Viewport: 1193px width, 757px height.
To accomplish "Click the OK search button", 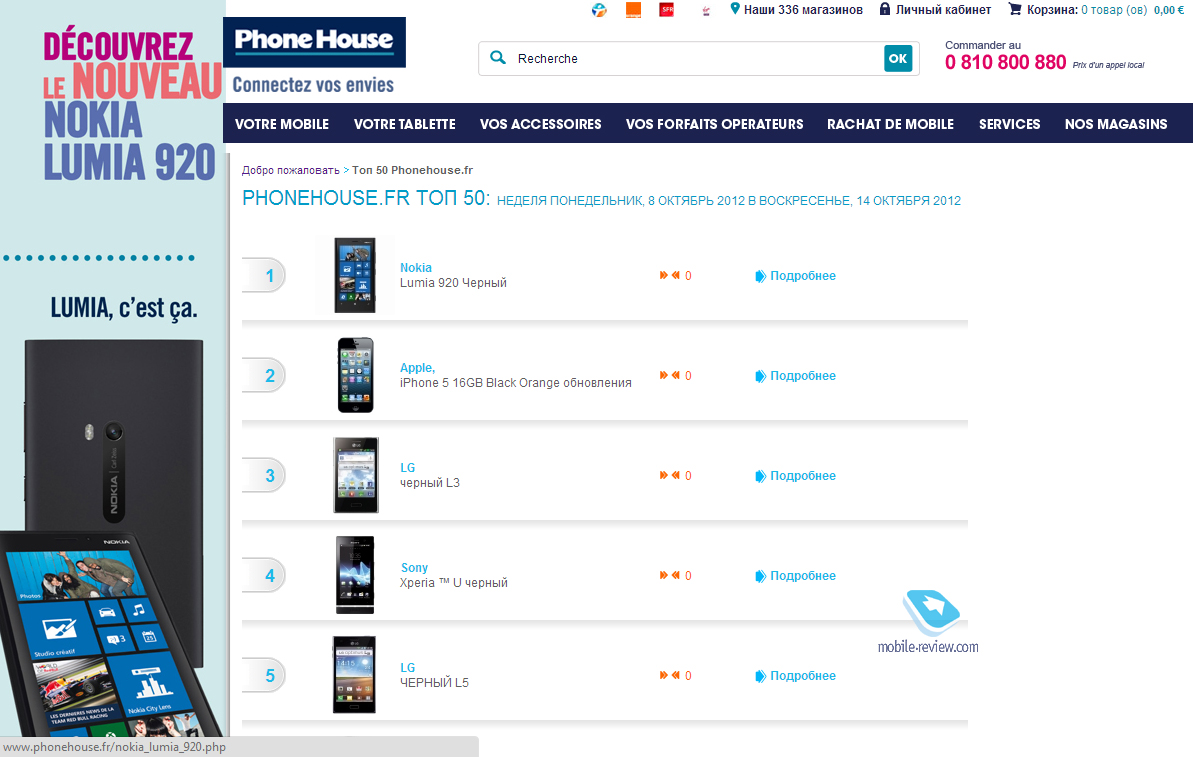I will [898, 59].
